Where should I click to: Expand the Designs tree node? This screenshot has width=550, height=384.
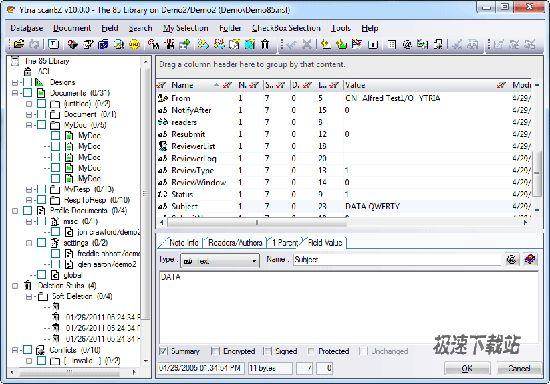click(15, 83)
